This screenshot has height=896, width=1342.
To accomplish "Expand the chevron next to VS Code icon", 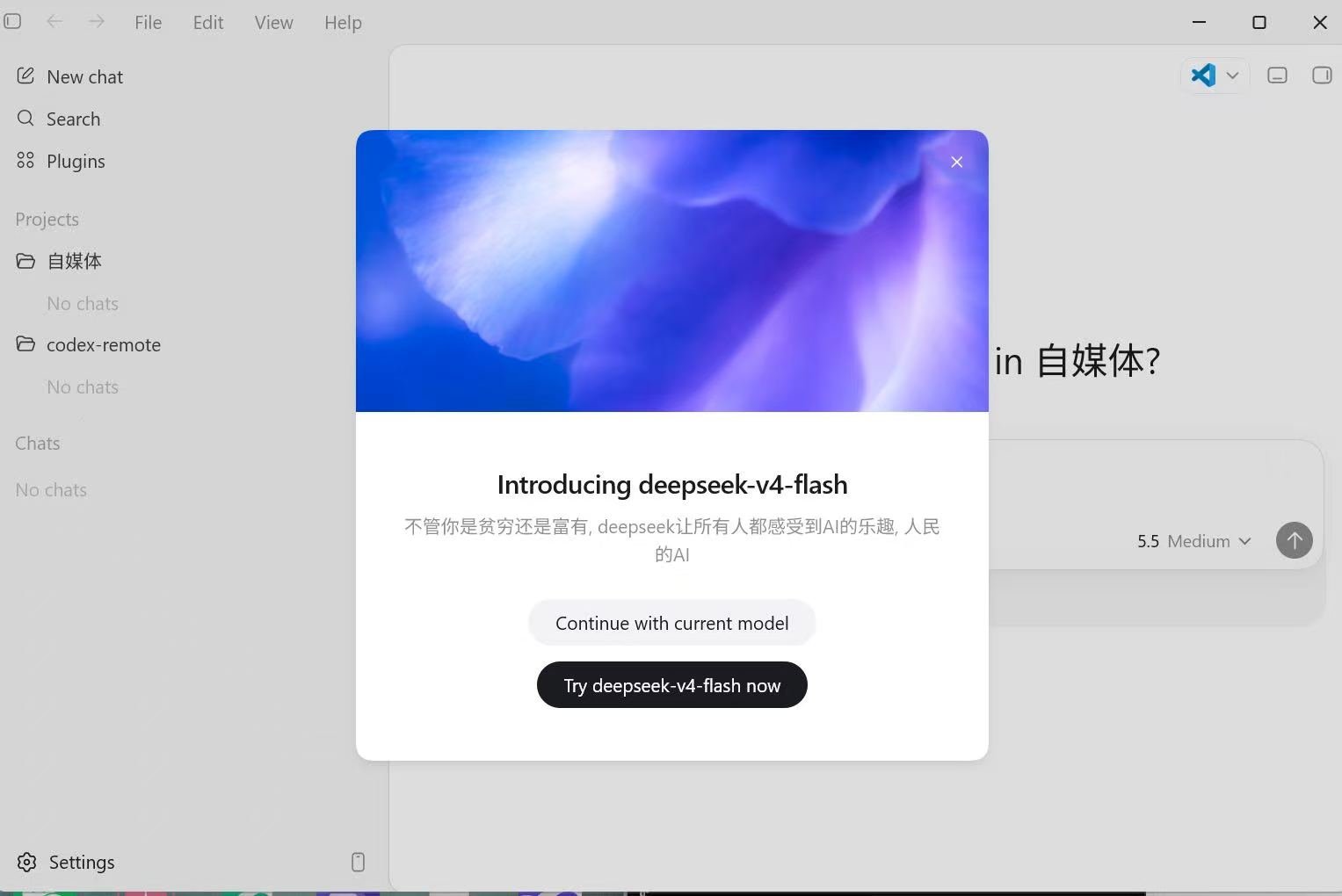I will [x=1232, y=76].
